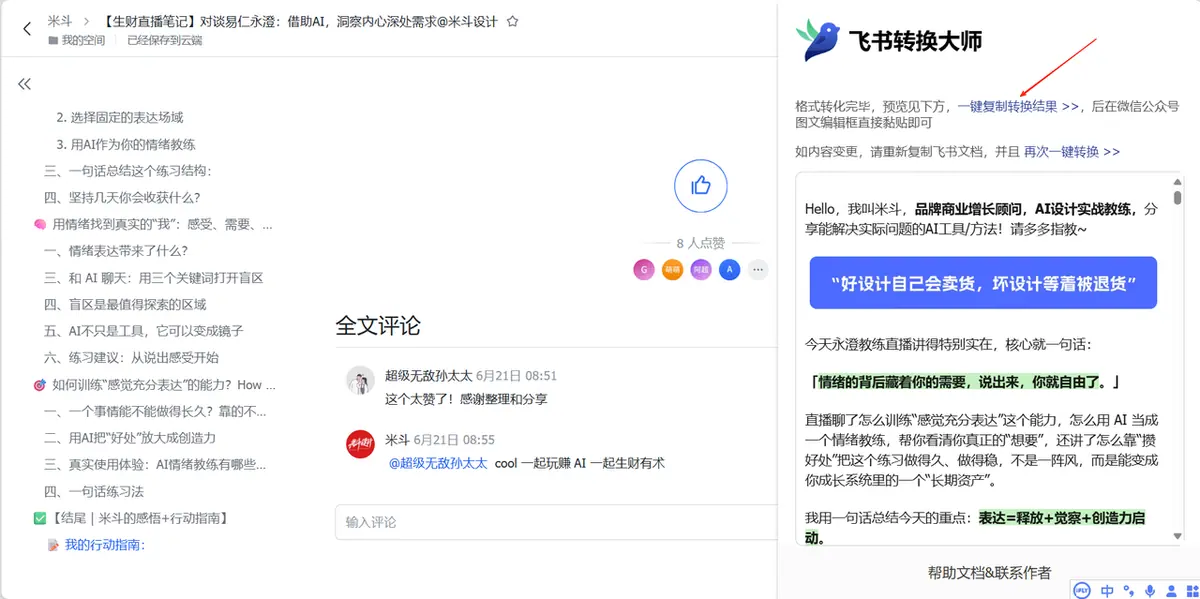Click the @超级无敌孙太太 mention link
This screenshot has height=599, width=1200.
click(x=437, y=463)
